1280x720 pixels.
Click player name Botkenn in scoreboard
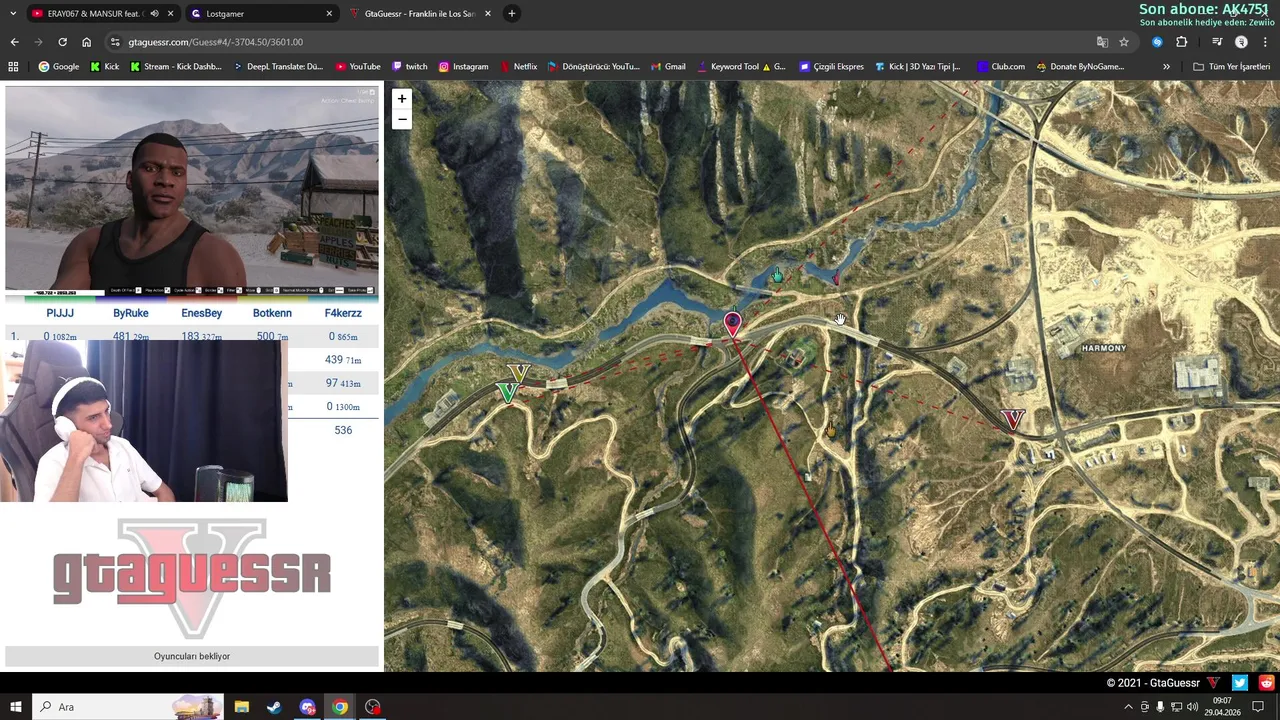coord(272,313)
